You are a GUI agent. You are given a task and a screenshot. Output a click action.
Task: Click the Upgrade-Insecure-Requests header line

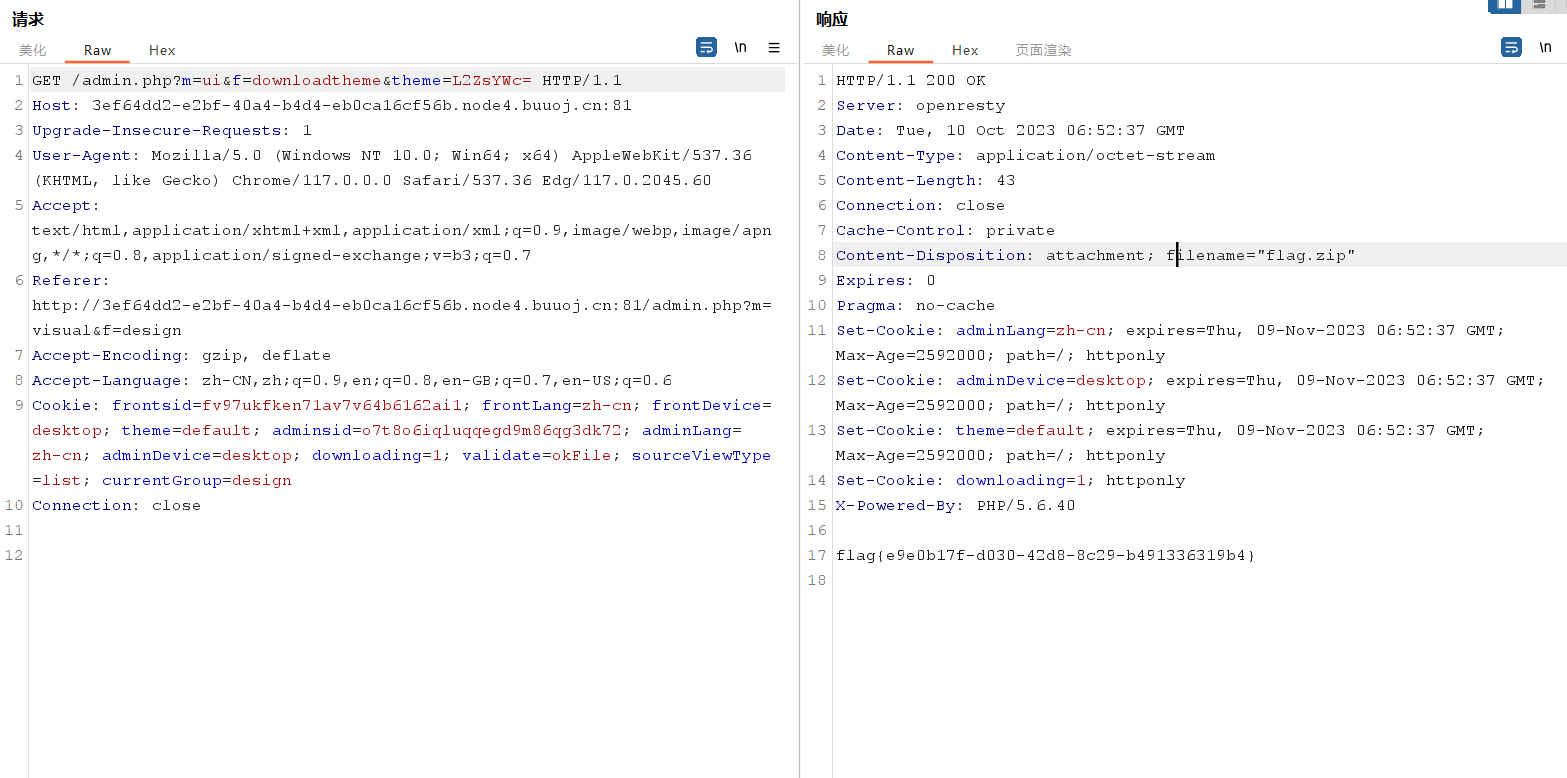coord(172,130)
